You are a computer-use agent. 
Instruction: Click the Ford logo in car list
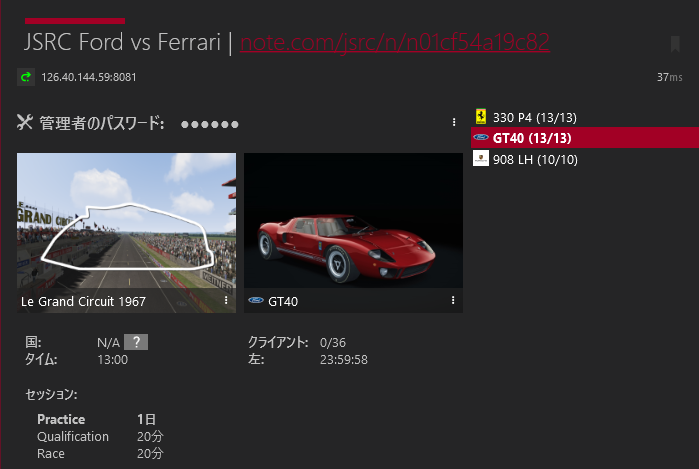pos(481,137)
